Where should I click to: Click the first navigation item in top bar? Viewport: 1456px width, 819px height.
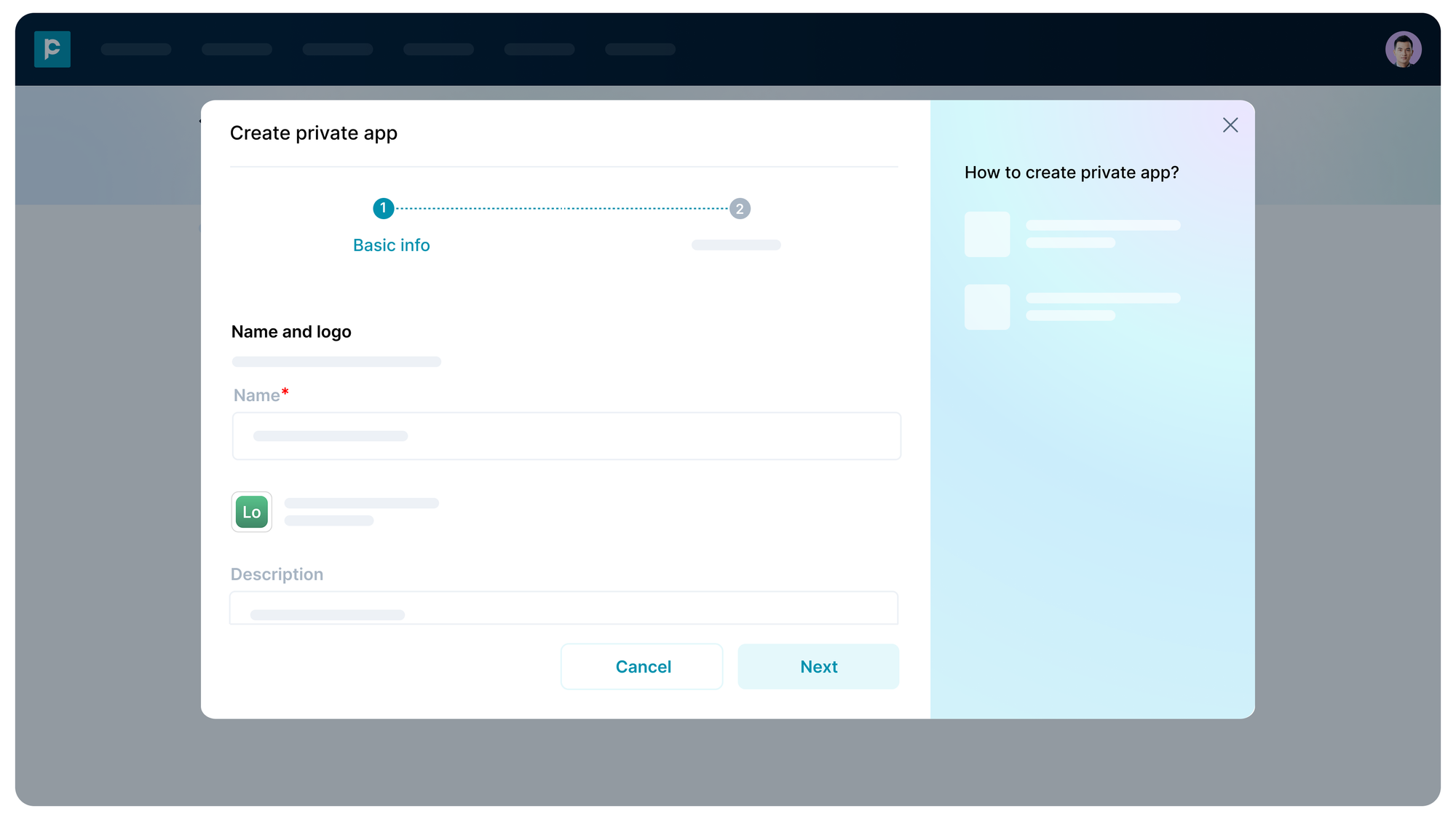(x=135, y=49)
